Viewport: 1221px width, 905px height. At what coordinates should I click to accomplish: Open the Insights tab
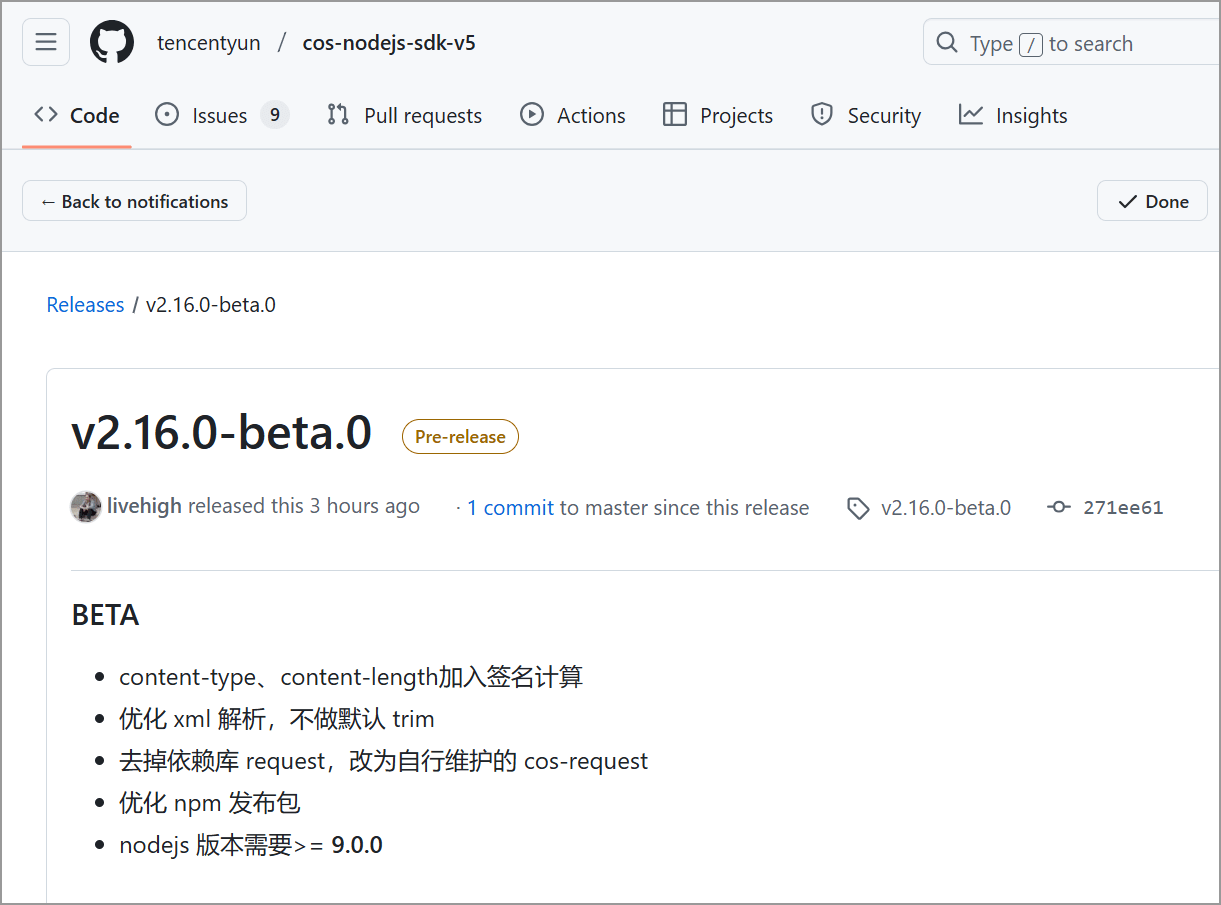pos(1013,116)
